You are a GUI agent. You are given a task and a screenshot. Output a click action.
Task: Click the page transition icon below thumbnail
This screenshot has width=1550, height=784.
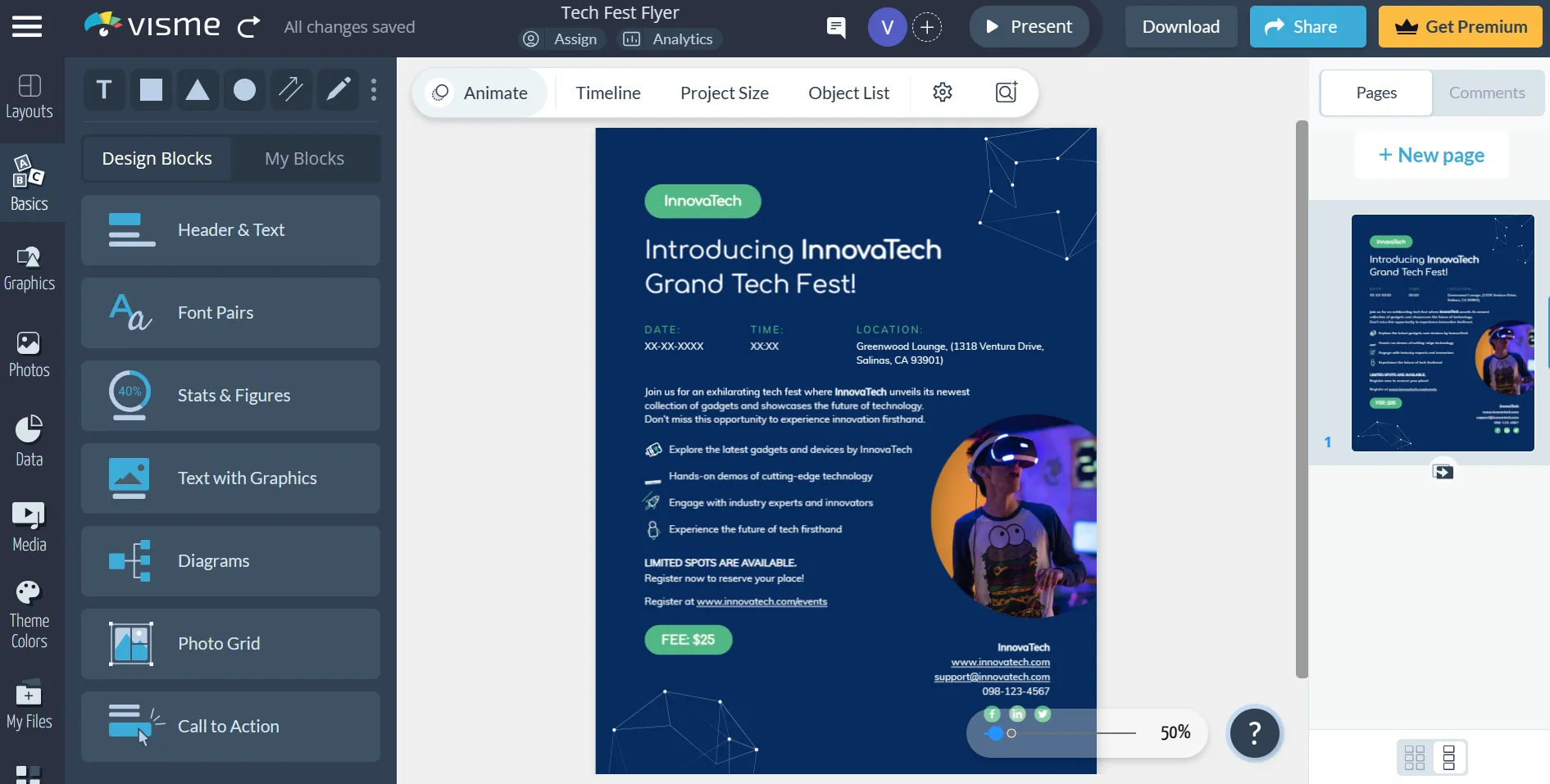click(x=1443, y=471)
